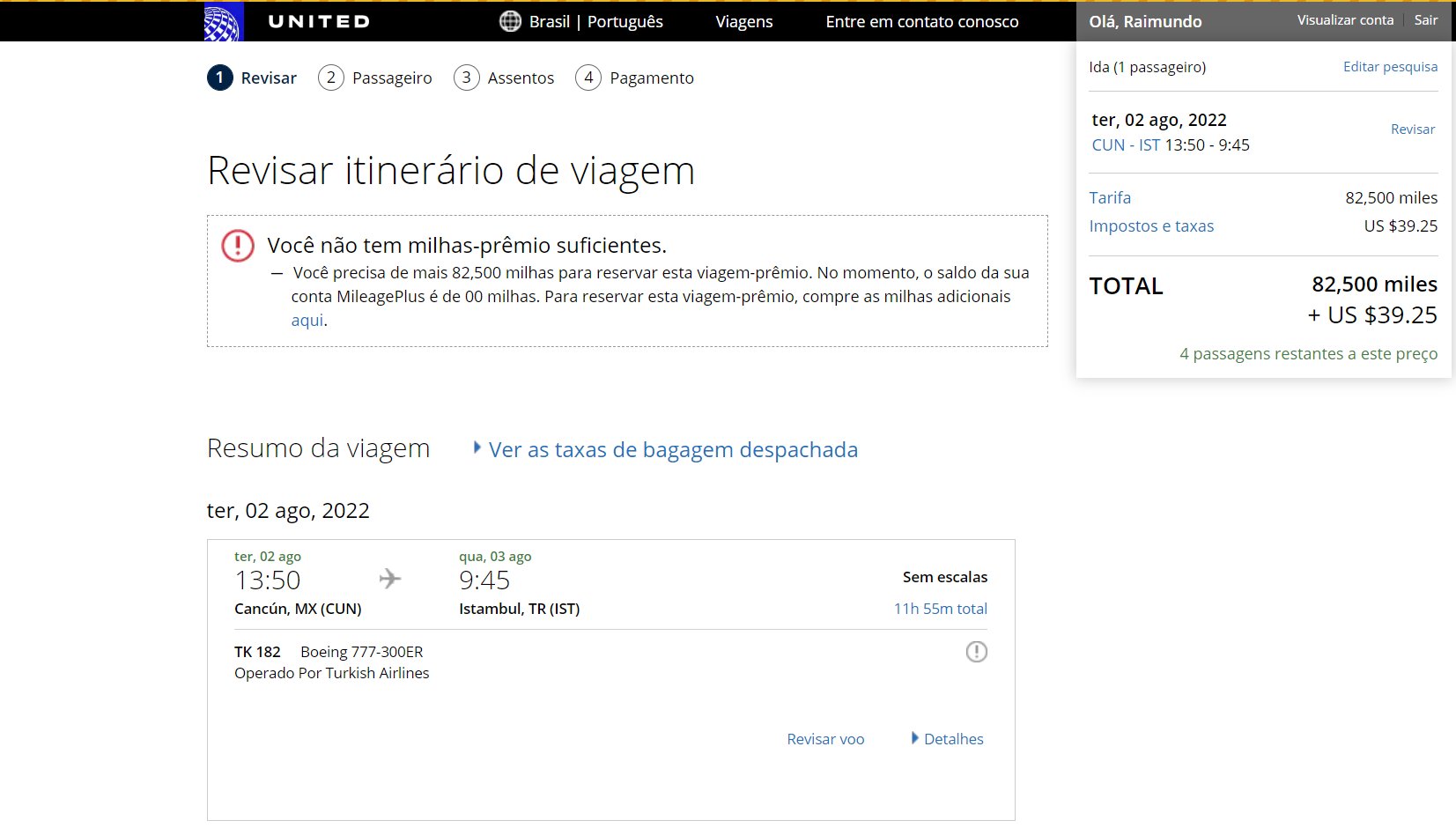This screenshot has width=1456, height=828.
Task: Click TK 182 flight number
Action: pyautogui.click(x=257, y=652)
